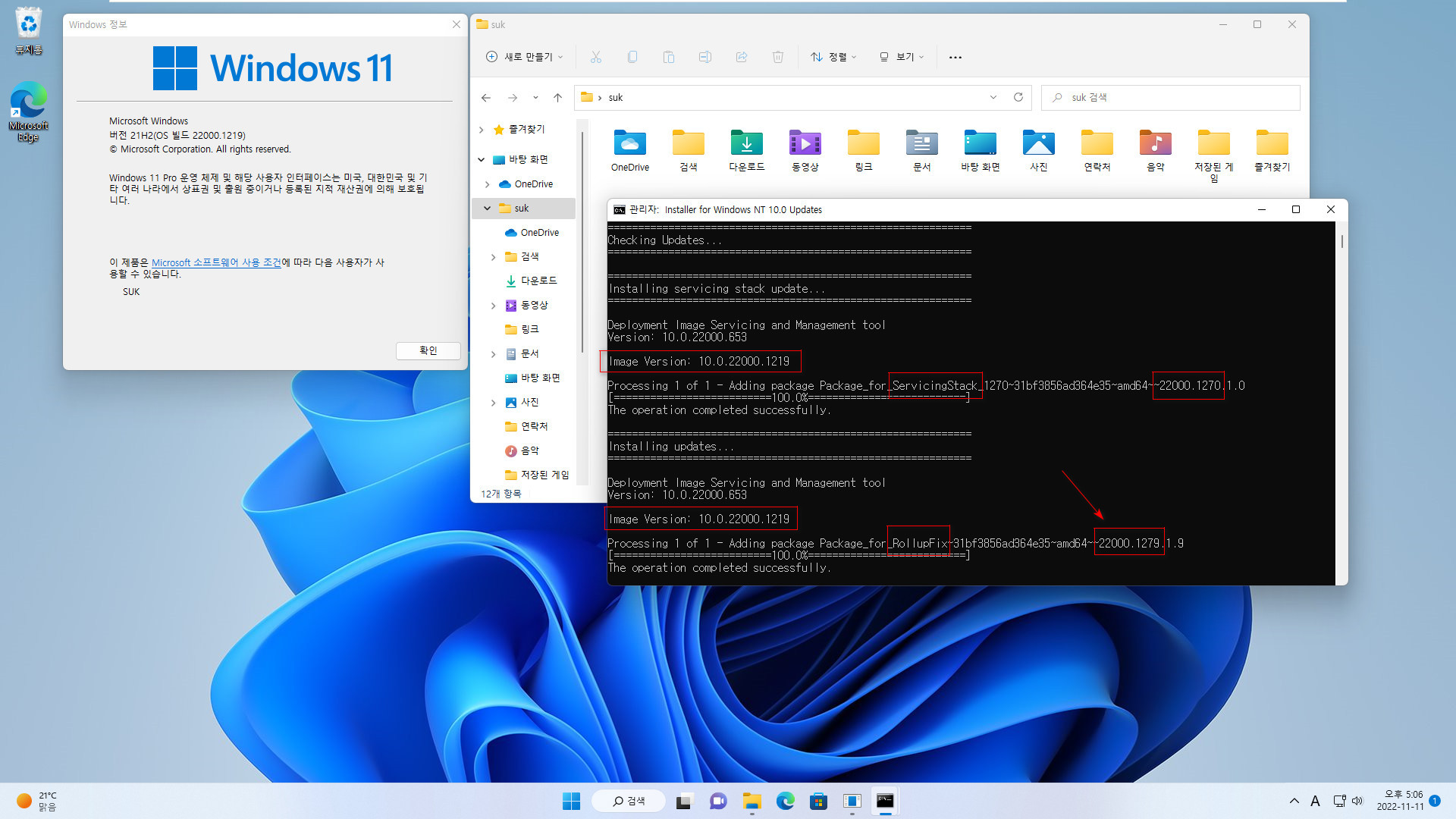Select 링크 in navigation tree
The image size is (1456, 819).
(529, 329)
